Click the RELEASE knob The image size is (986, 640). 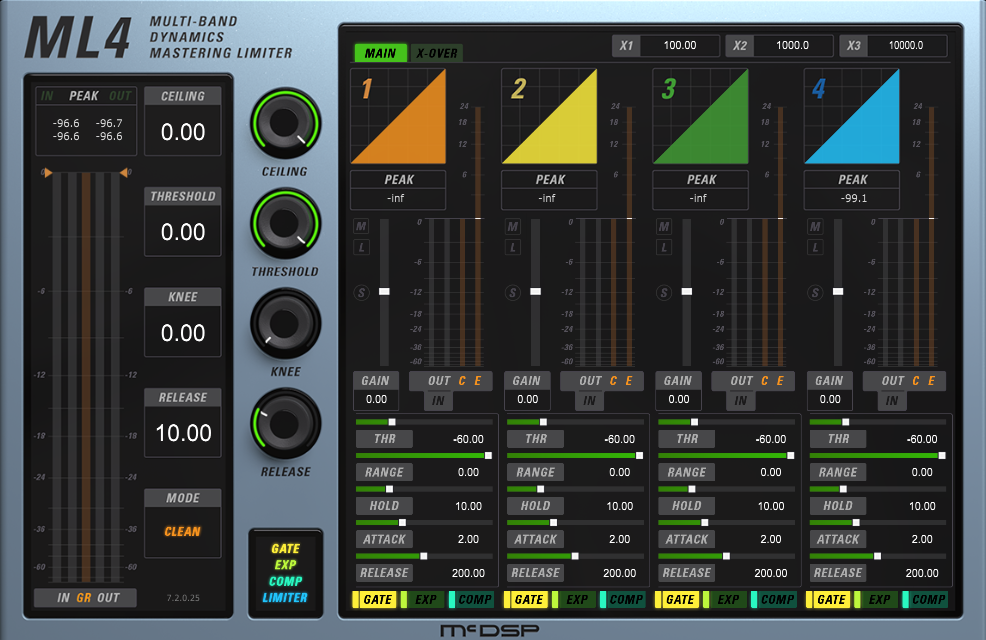click(x=285, y=424)
